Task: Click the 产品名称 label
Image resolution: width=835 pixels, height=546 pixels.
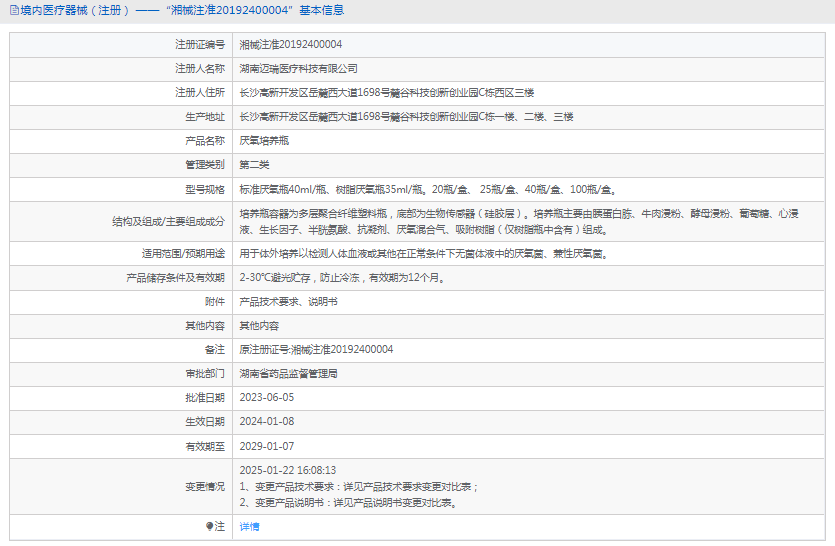Action: tap(205, 141)
